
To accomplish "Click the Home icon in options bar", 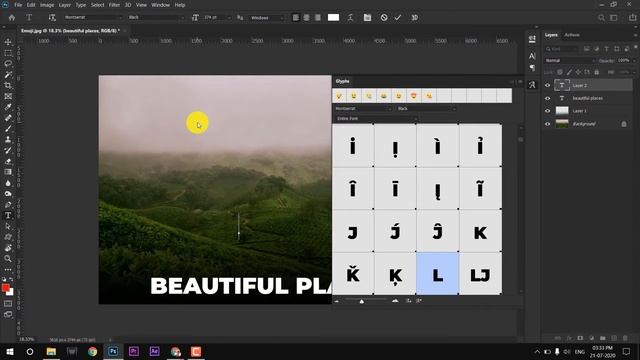I will click(12, 18).
